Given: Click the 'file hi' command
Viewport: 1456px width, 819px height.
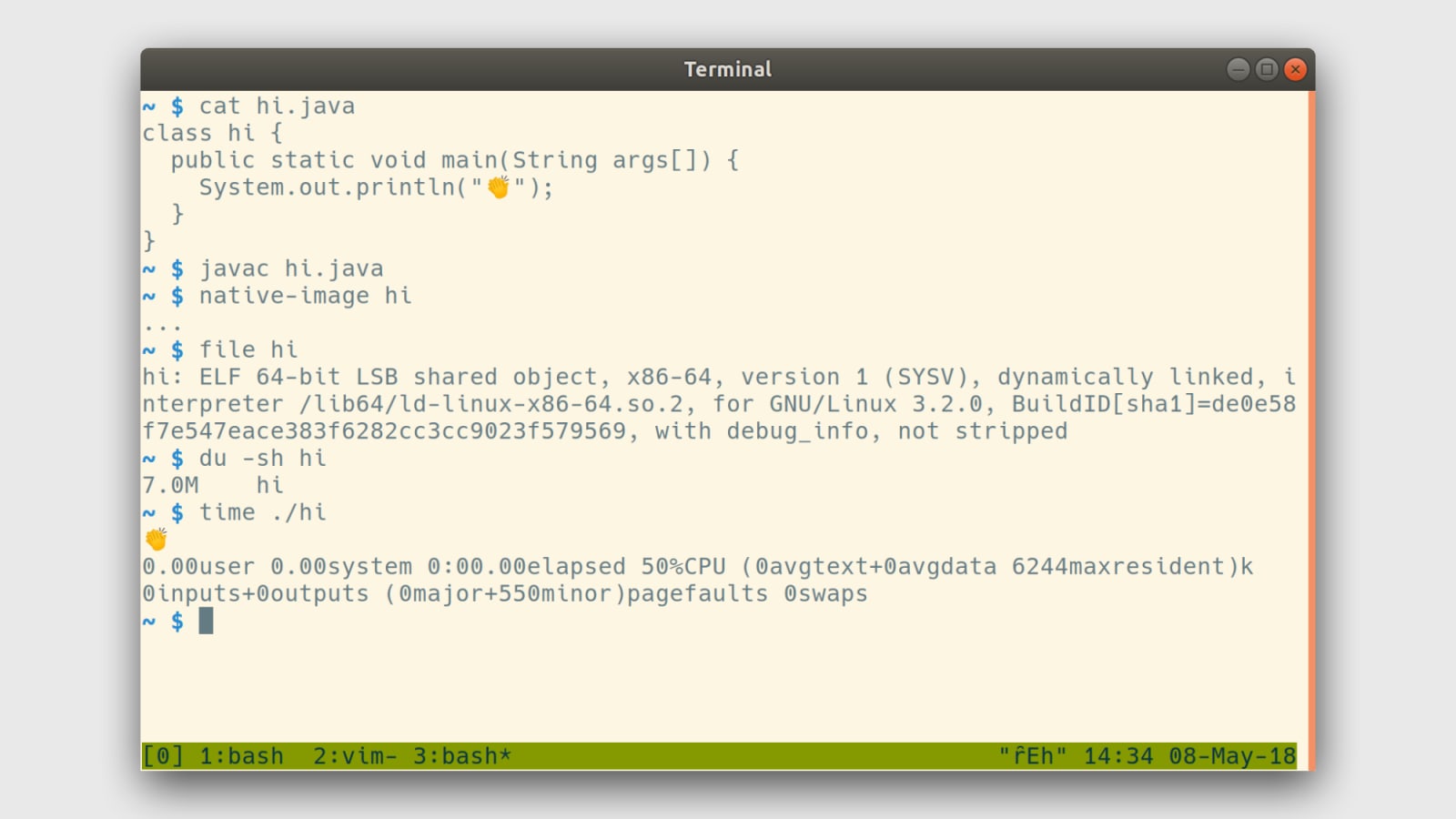Looking at the screenshot, I should (248, 349).
